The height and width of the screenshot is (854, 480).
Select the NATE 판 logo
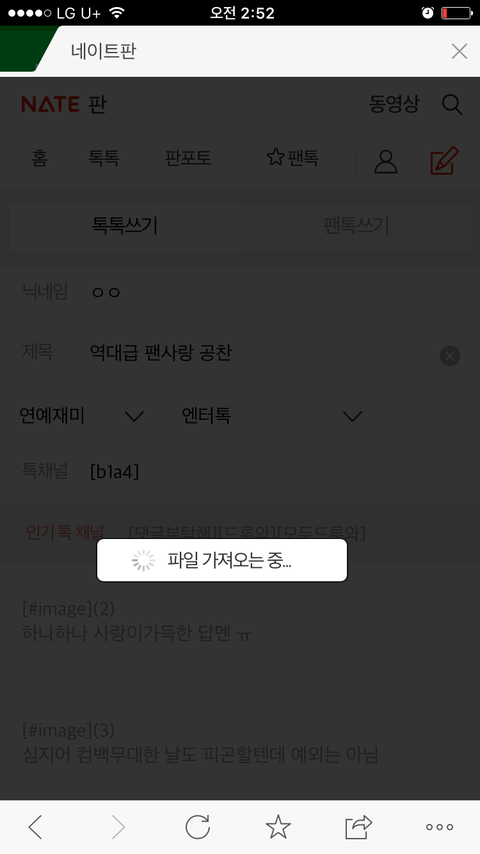point(64,104)
